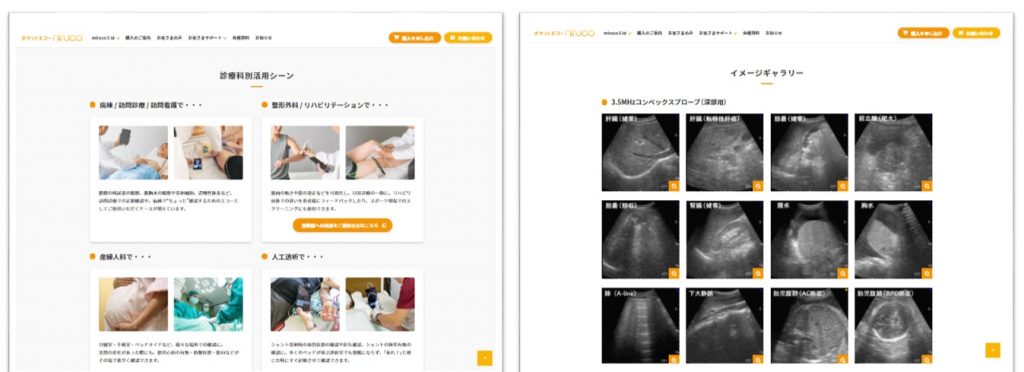Screen dimensions: 1024x372
Task: Expand お客さまサポート menu on the 診療科別活用シーン page
Action: [207, 38]
